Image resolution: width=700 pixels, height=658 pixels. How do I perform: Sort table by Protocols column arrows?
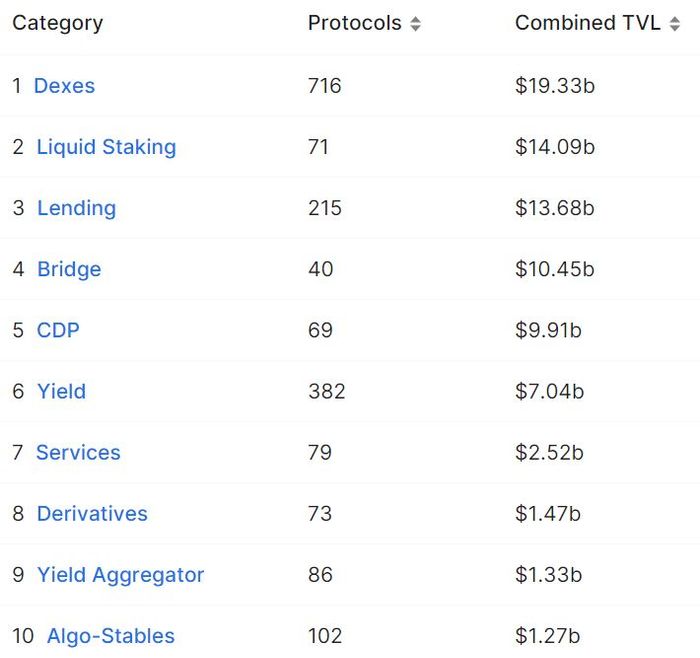point(415,24)
